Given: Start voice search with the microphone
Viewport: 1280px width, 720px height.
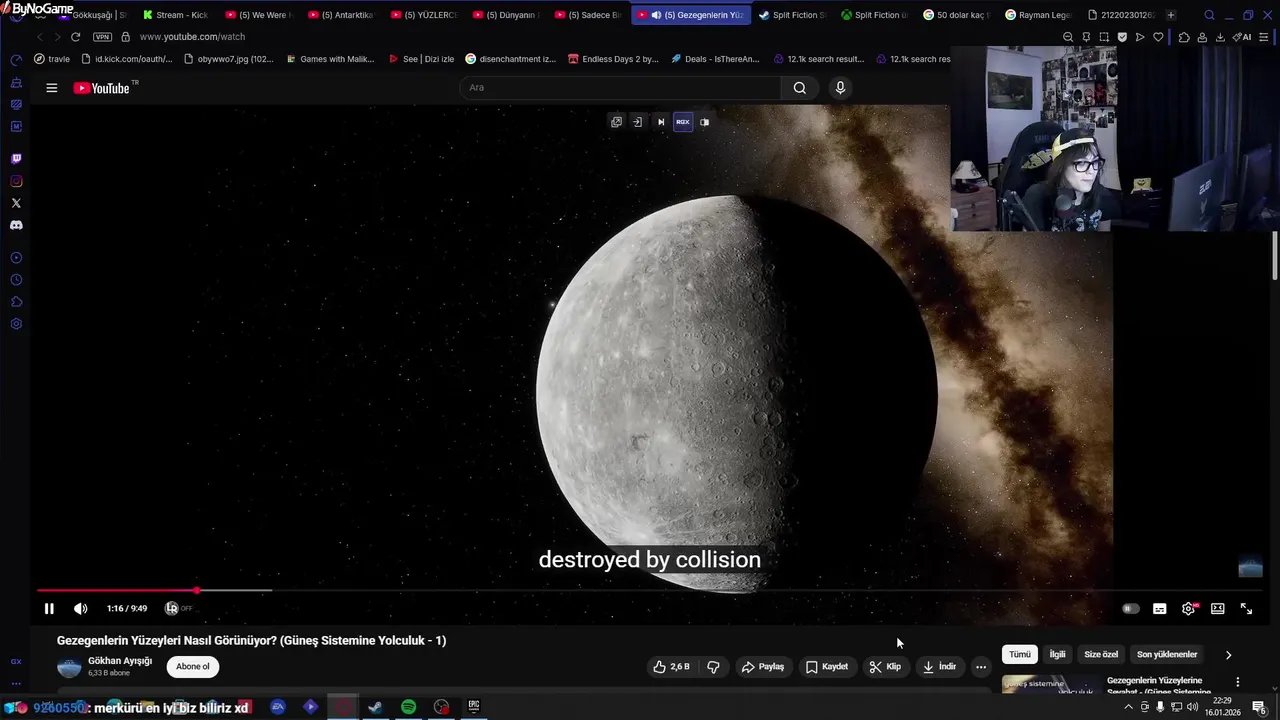Looking at the screenshot, I should point(840,87).
